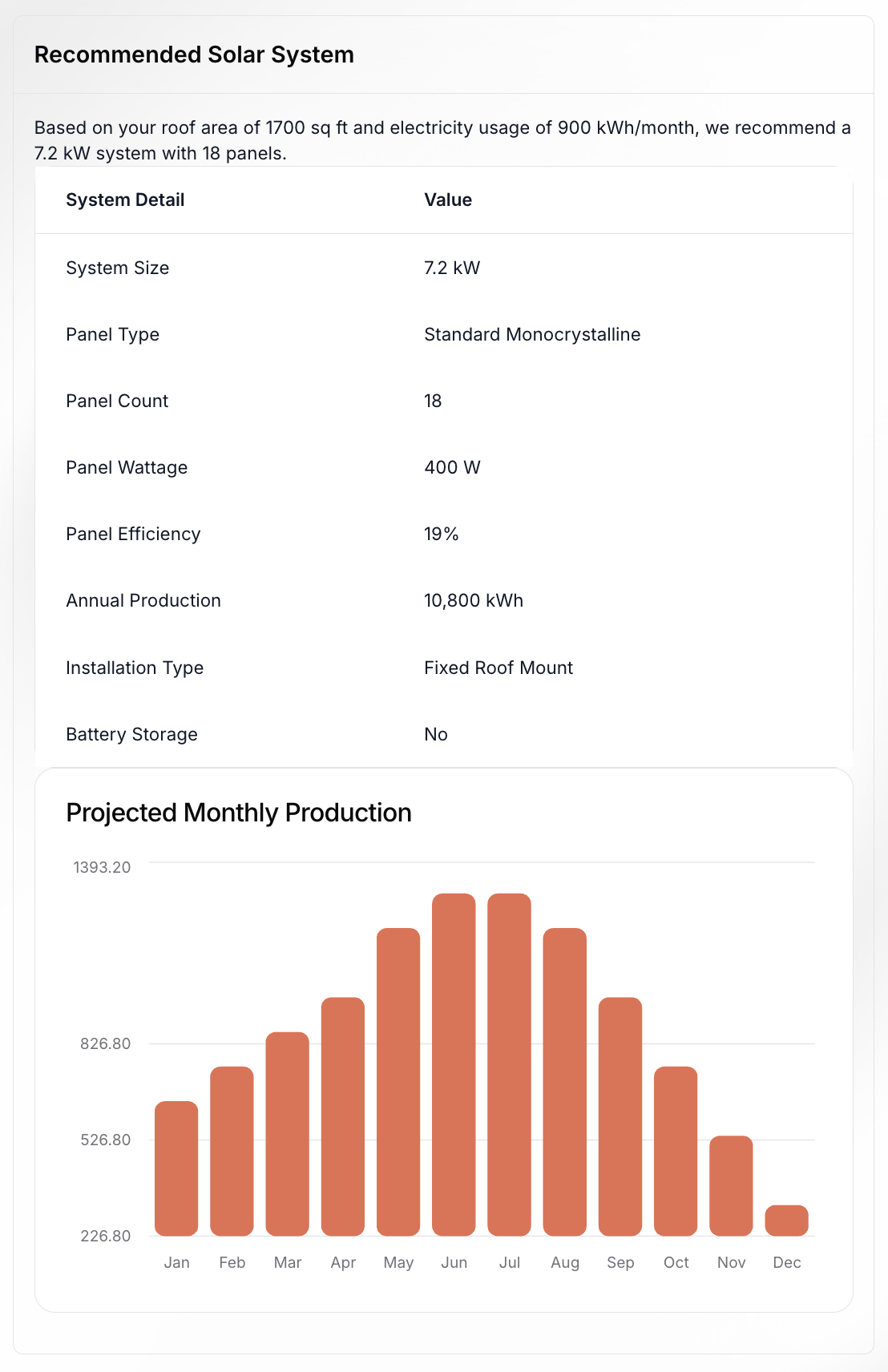Click the July production bar
This screenshot has width=888, height=1372.
[x=509, y=1064]
